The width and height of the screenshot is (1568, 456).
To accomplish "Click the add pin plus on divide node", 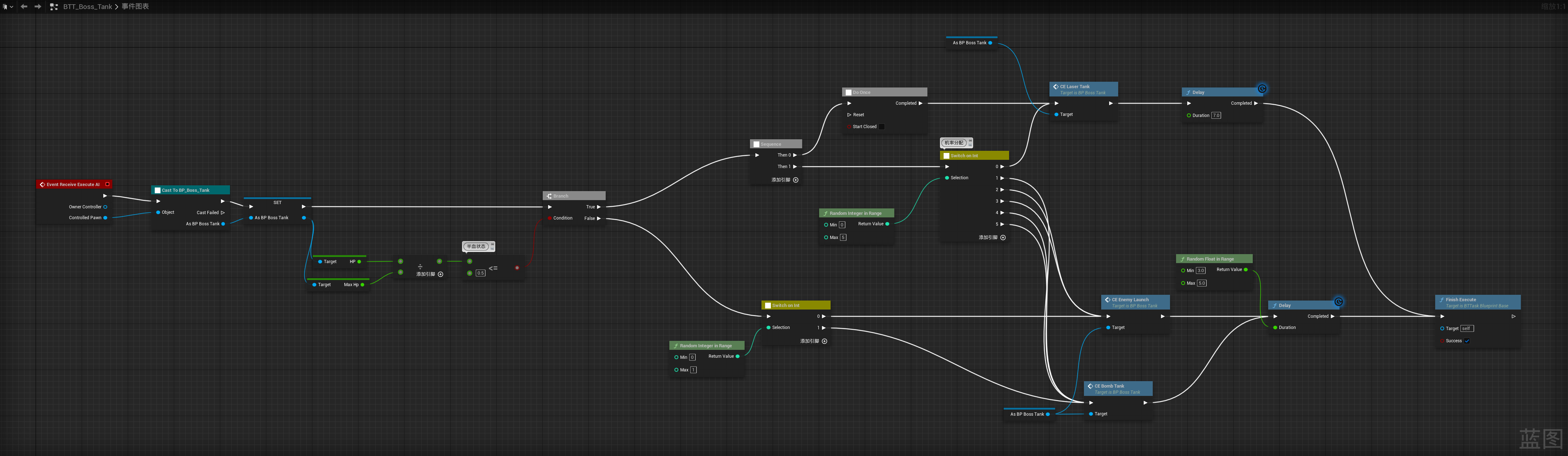I will 441,275.
